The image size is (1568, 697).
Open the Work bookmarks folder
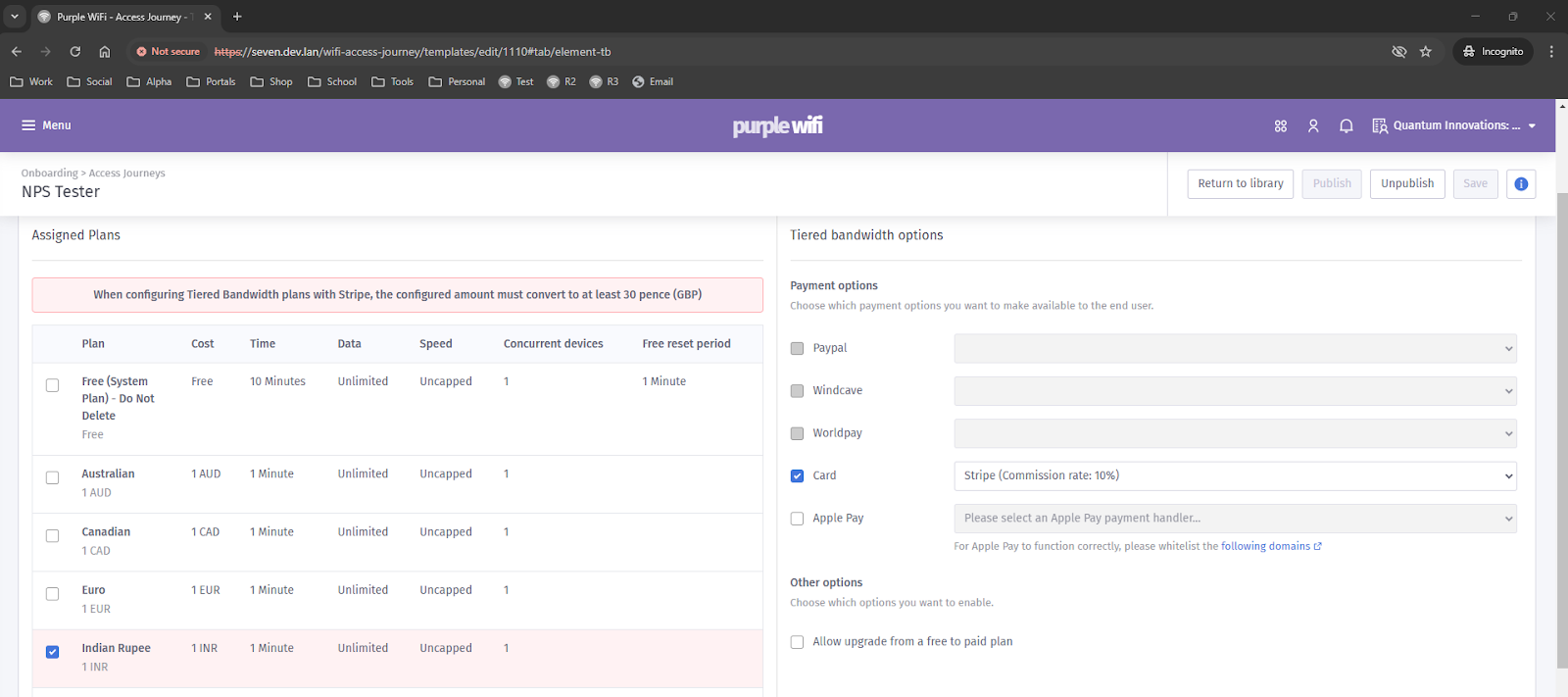tap(31, 81)
